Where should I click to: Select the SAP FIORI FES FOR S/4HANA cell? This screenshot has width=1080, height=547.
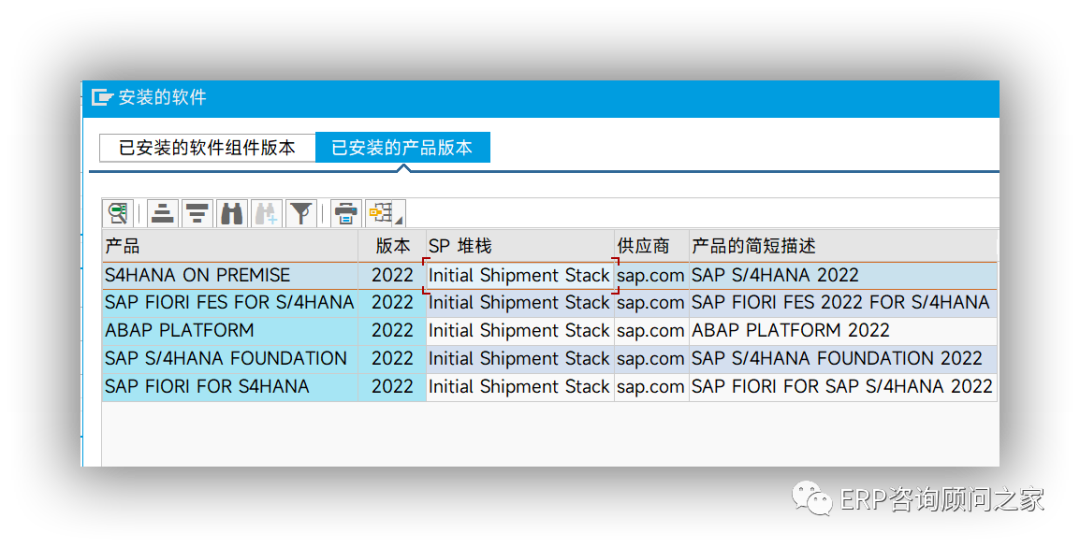[x=230, y=303]
